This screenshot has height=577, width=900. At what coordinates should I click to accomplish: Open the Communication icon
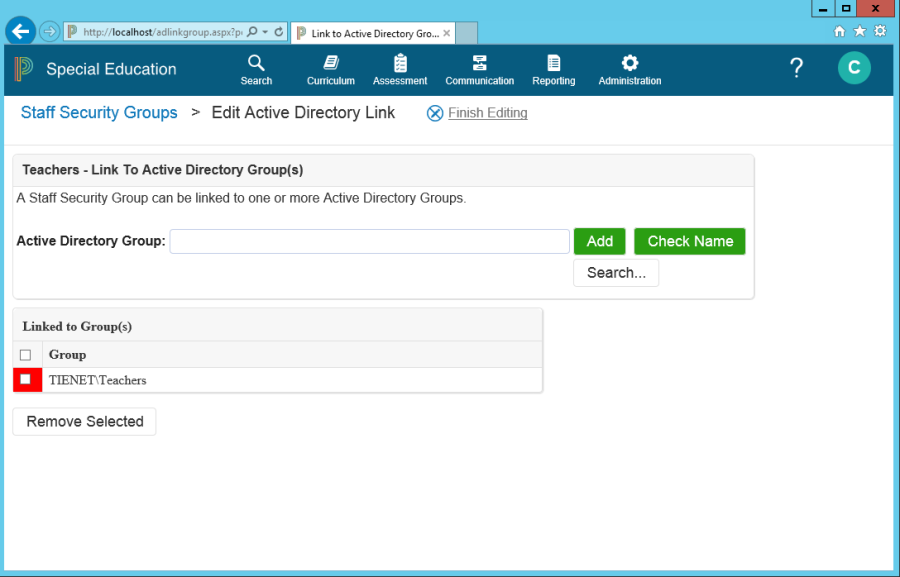pyautogui.click(x=479, y=64)
